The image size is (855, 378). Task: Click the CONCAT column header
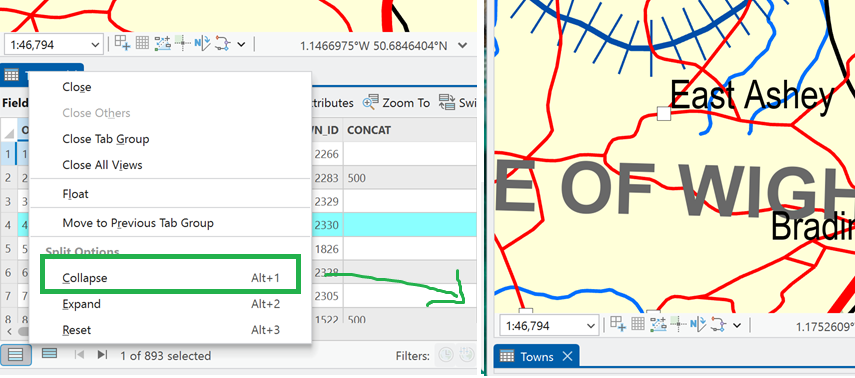tap(369, 130)
